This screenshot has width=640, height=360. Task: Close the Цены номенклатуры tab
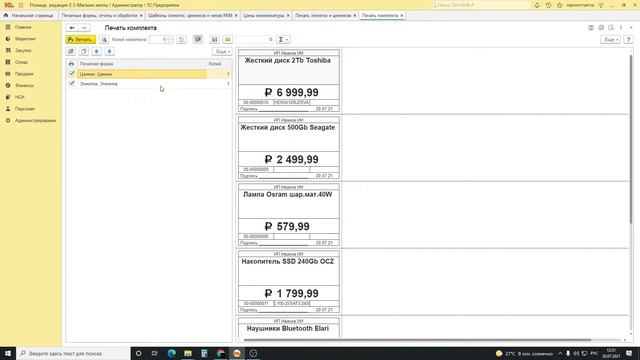[288, 16]
